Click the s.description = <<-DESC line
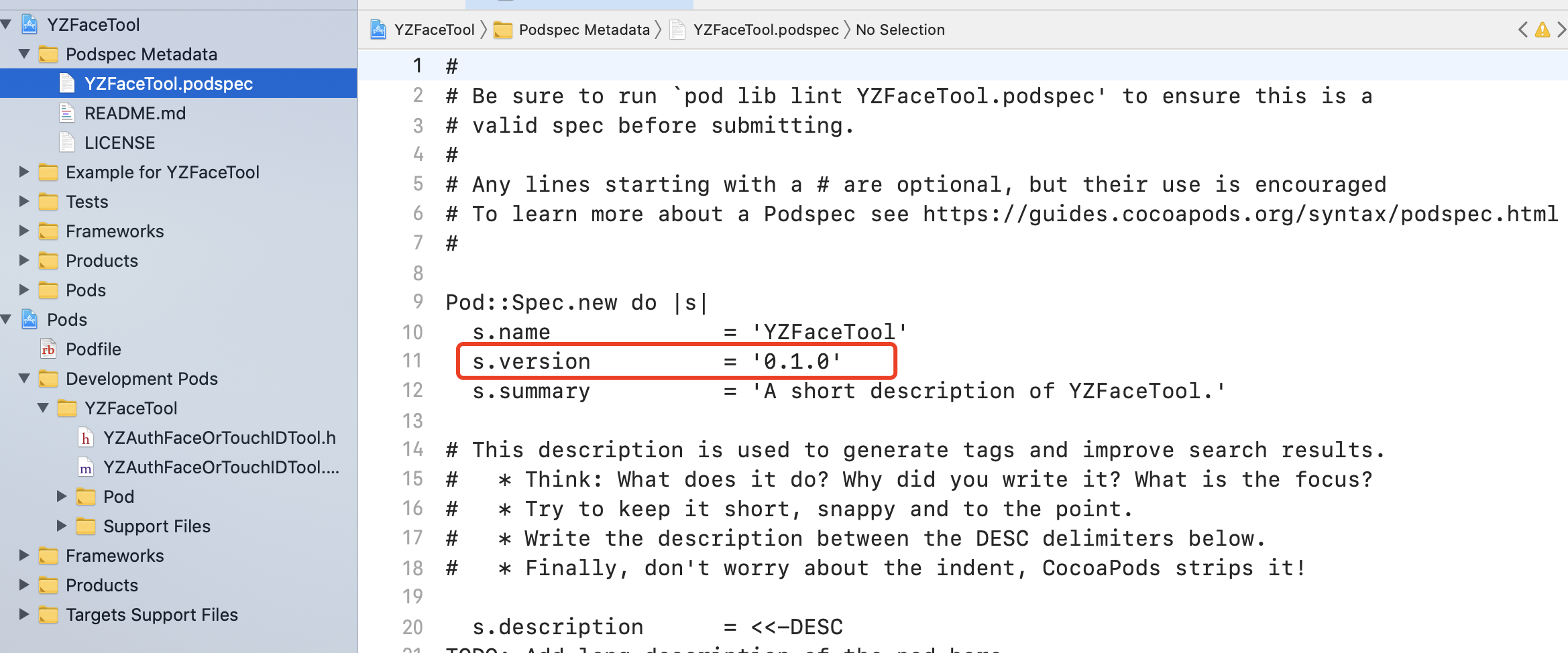Screen dimensions: 1568x653 click(657, 627)
